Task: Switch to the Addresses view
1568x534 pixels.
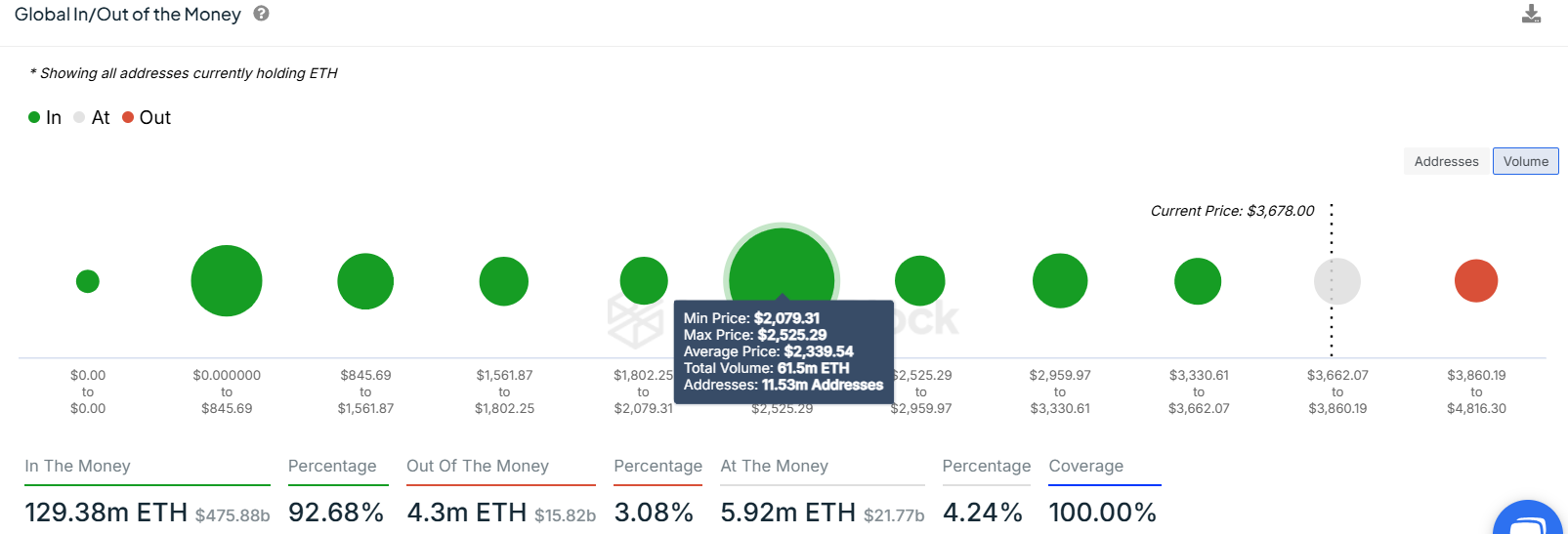Action: [x=1446, y=161]
